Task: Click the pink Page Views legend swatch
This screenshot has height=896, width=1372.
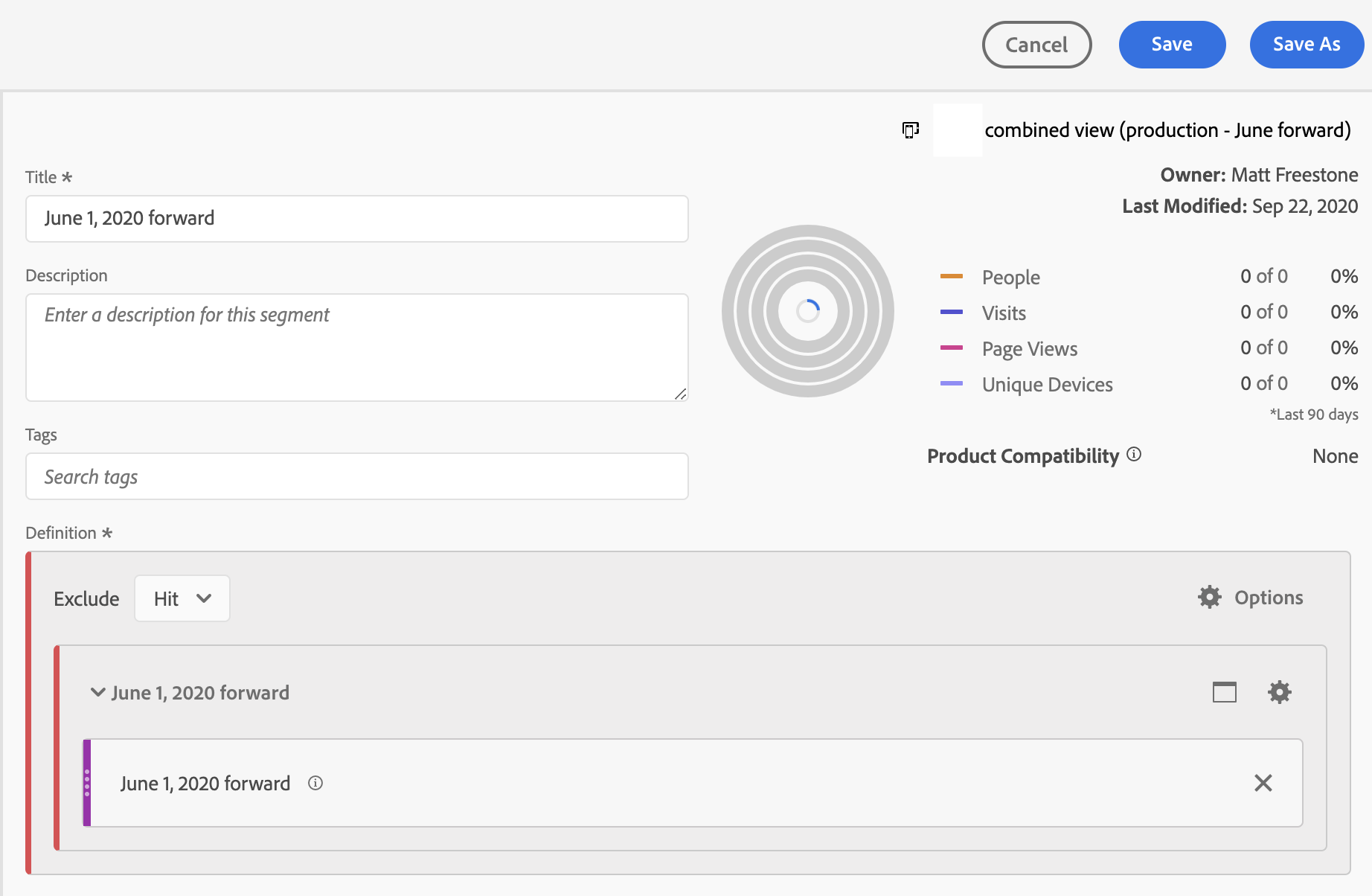Action: pos(952,348)
